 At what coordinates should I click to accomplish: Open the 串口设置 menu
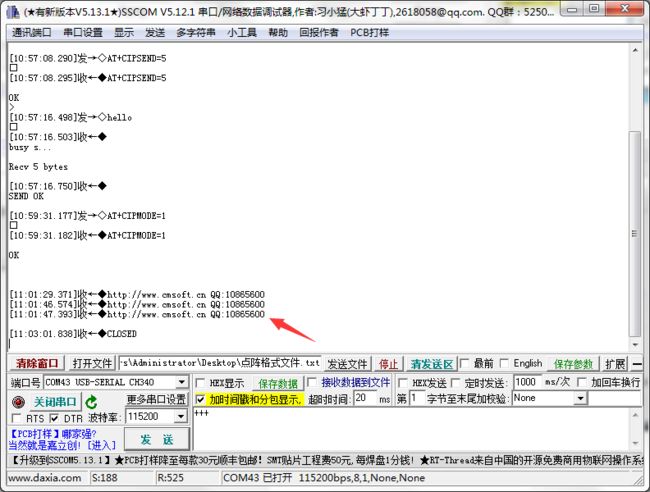[x=83, y=32]
